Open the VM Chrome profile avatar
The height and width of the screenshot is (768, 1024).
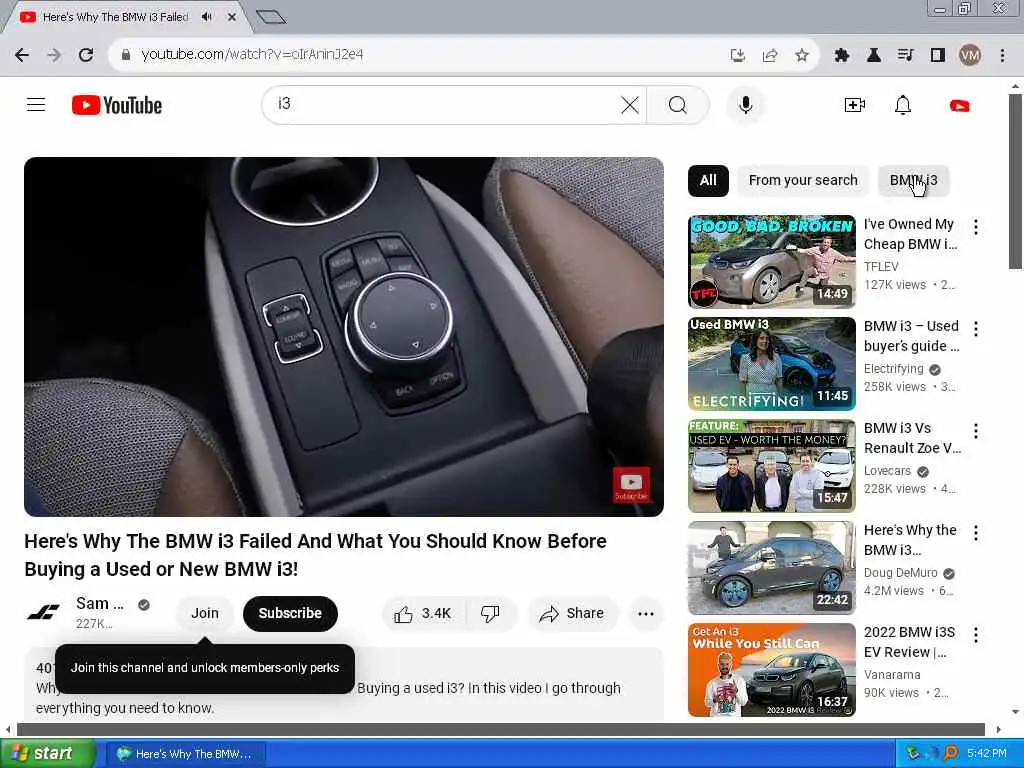tap(970, 56)
